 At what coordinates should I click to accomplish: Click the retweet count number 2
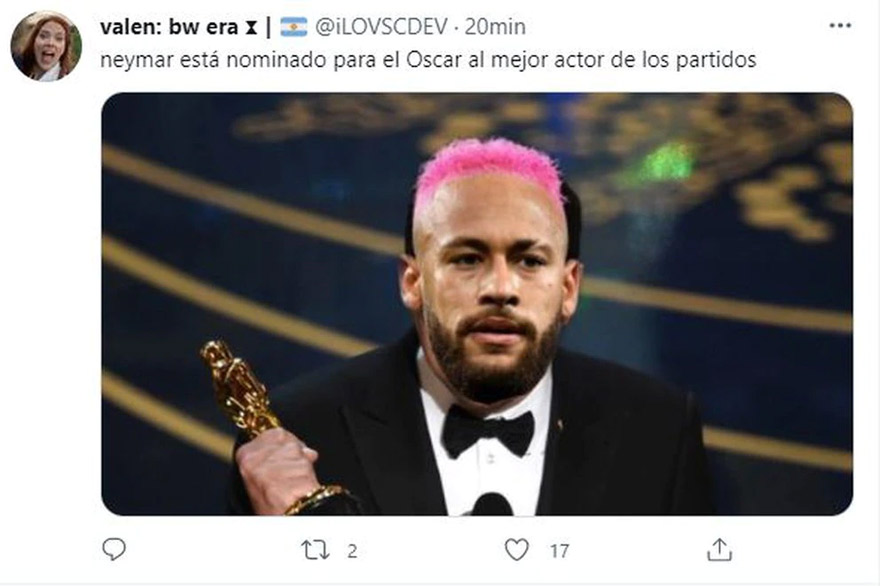point(352,551)
